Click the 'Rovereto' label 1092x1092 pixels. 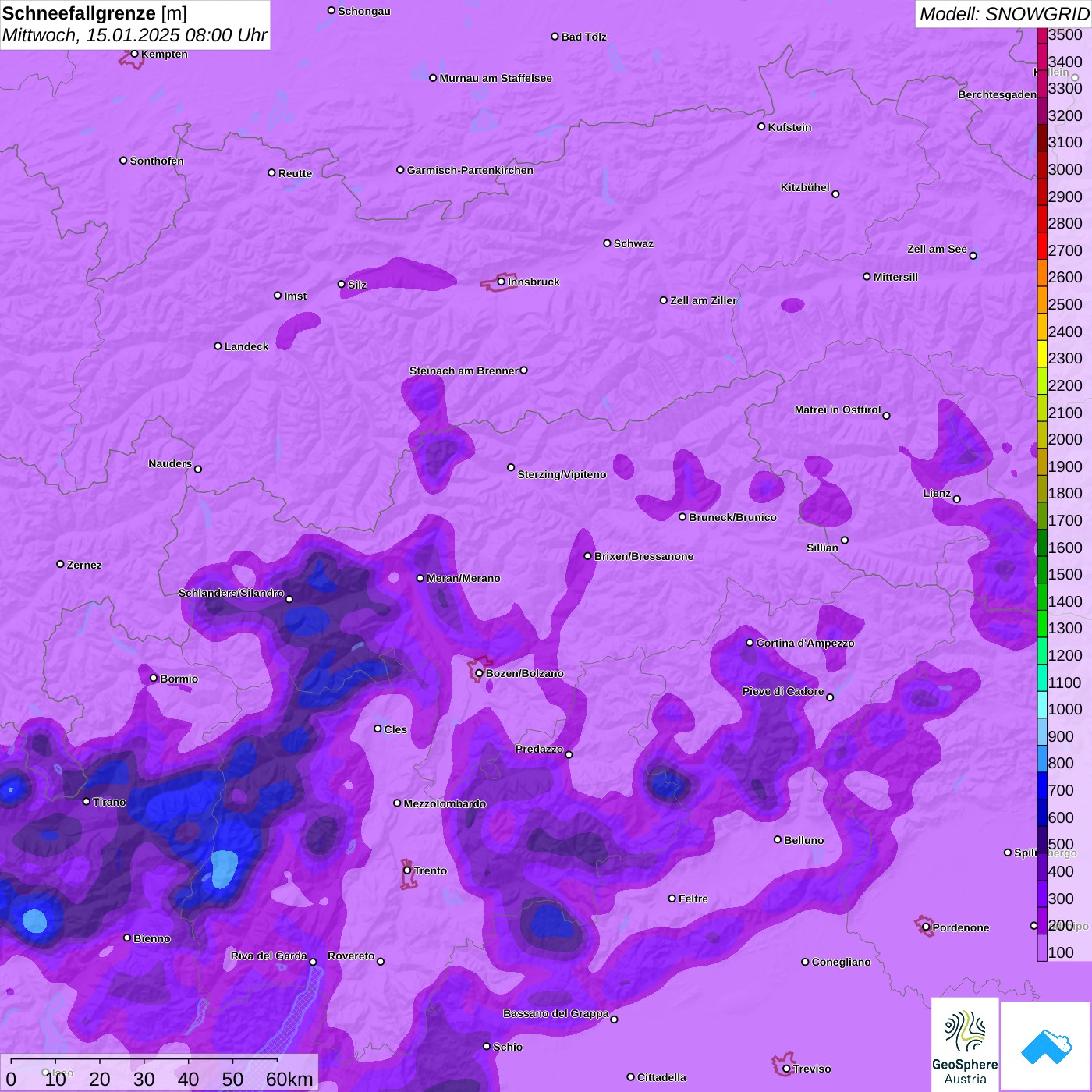coord(351,955)
